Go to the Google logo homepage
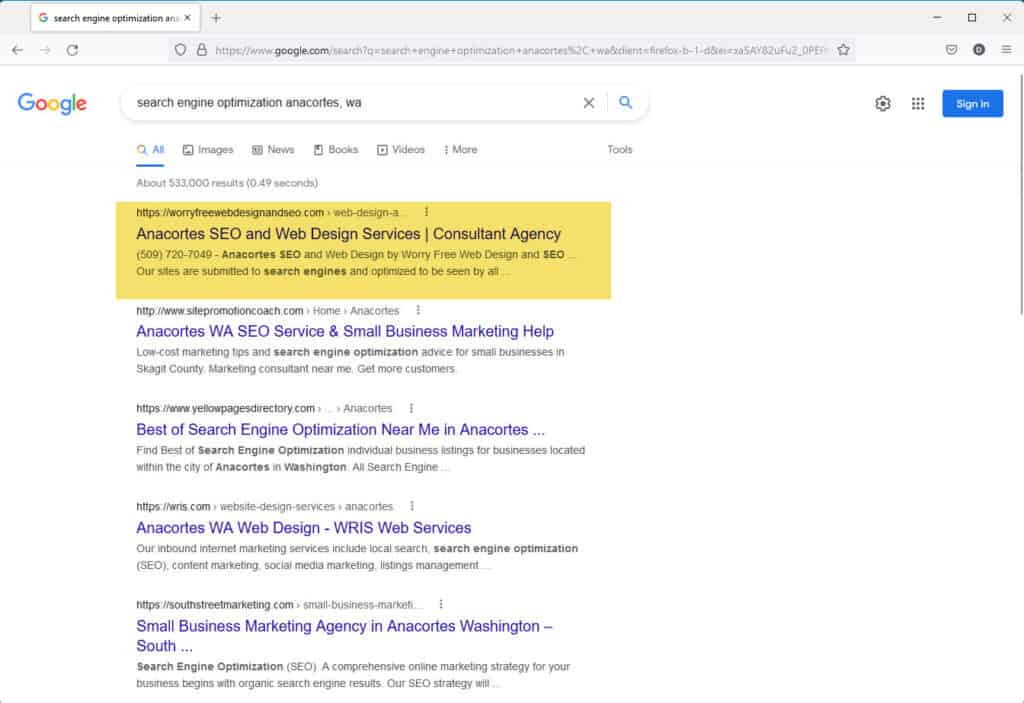Image resolution: width=1024 pixels, height=703 pixels. click(52, 103)
